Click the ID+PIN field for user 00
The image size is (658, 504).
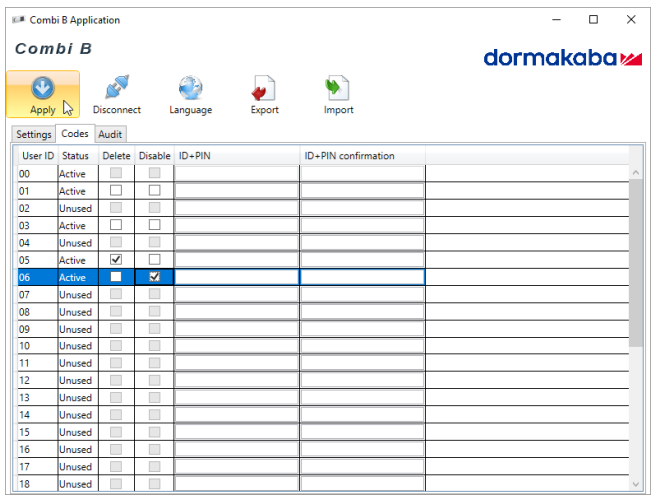click(x=237, y=174)
